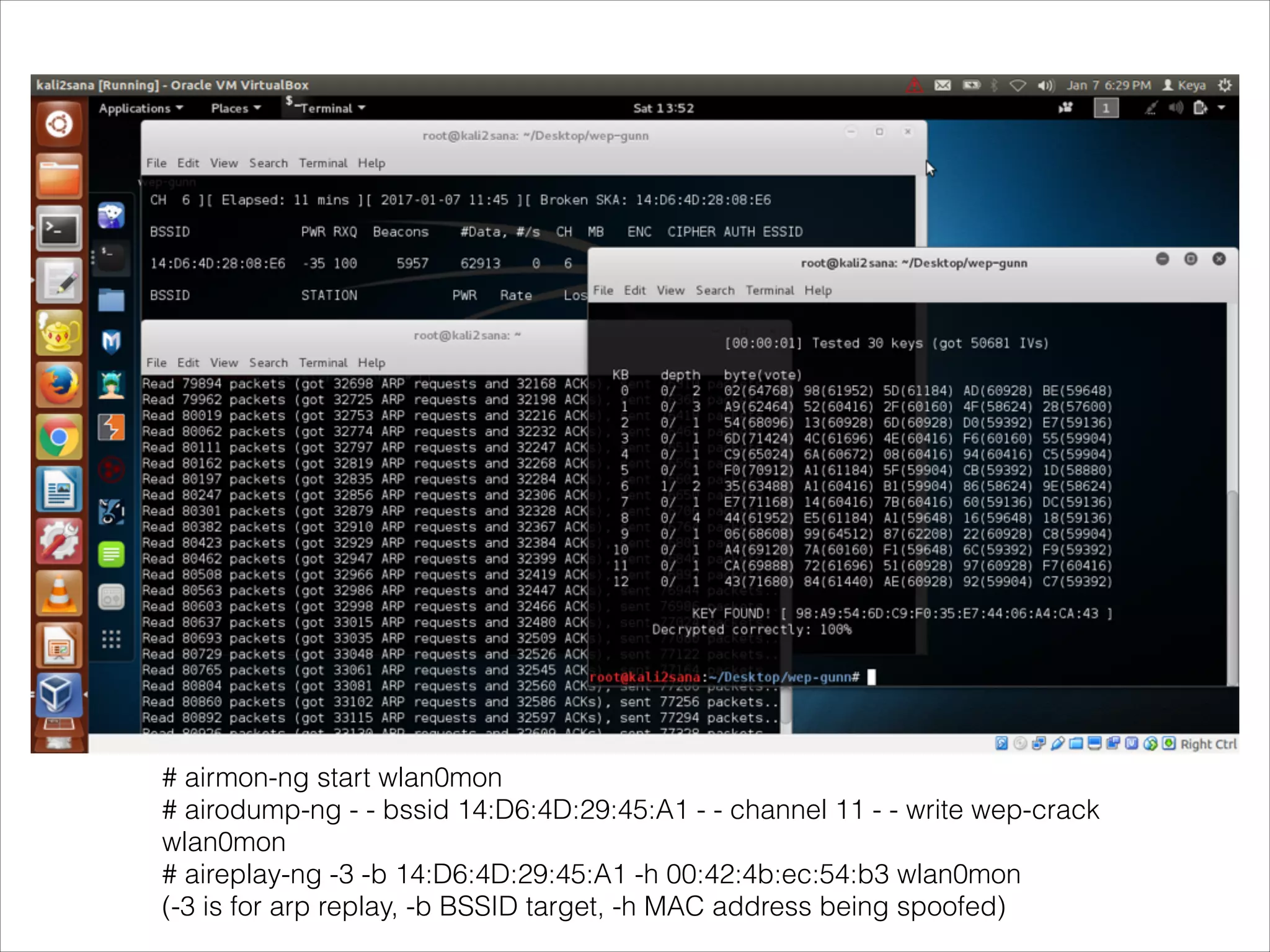The width and height of the screenshot is (1270, 952).
Task: Launch the Terminal icon in Ubuntu launcher
Action: coord(59,229)
